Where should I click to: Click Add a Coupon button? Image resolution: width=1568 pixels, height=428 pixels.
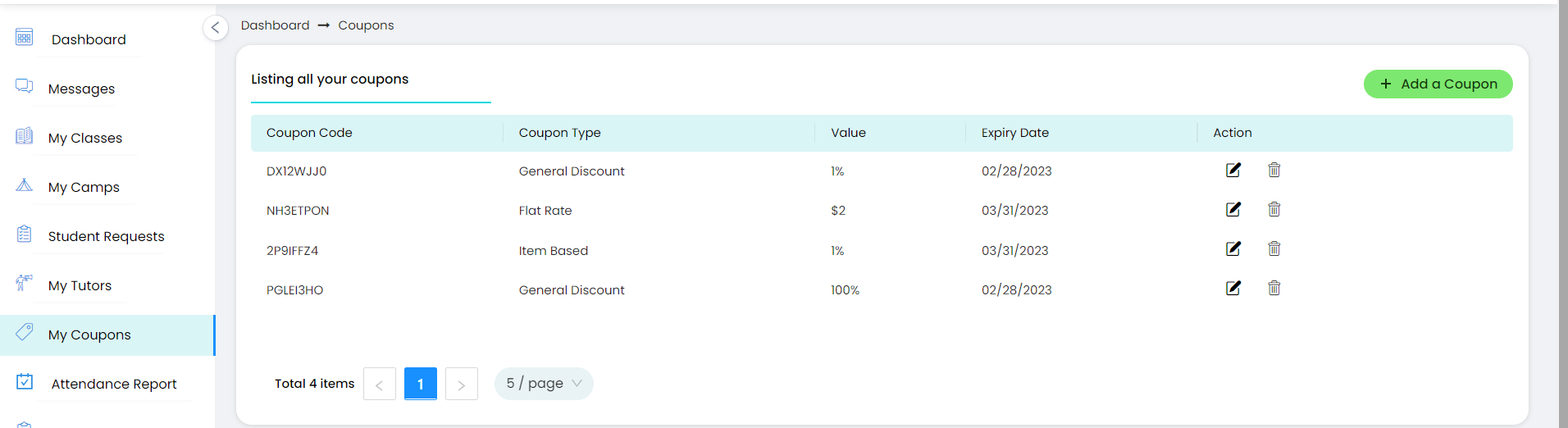pyautogui.click(x=1438, y=84)
